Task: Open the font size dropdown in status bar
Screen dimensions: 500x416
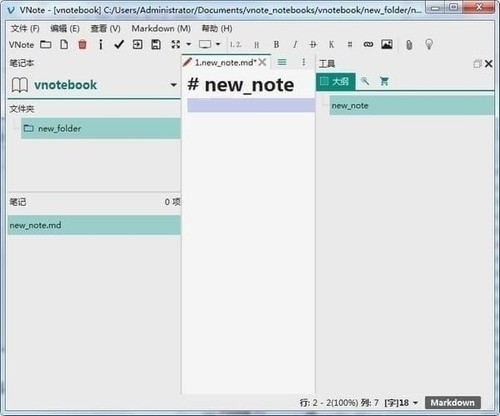Action: point(415,403)
